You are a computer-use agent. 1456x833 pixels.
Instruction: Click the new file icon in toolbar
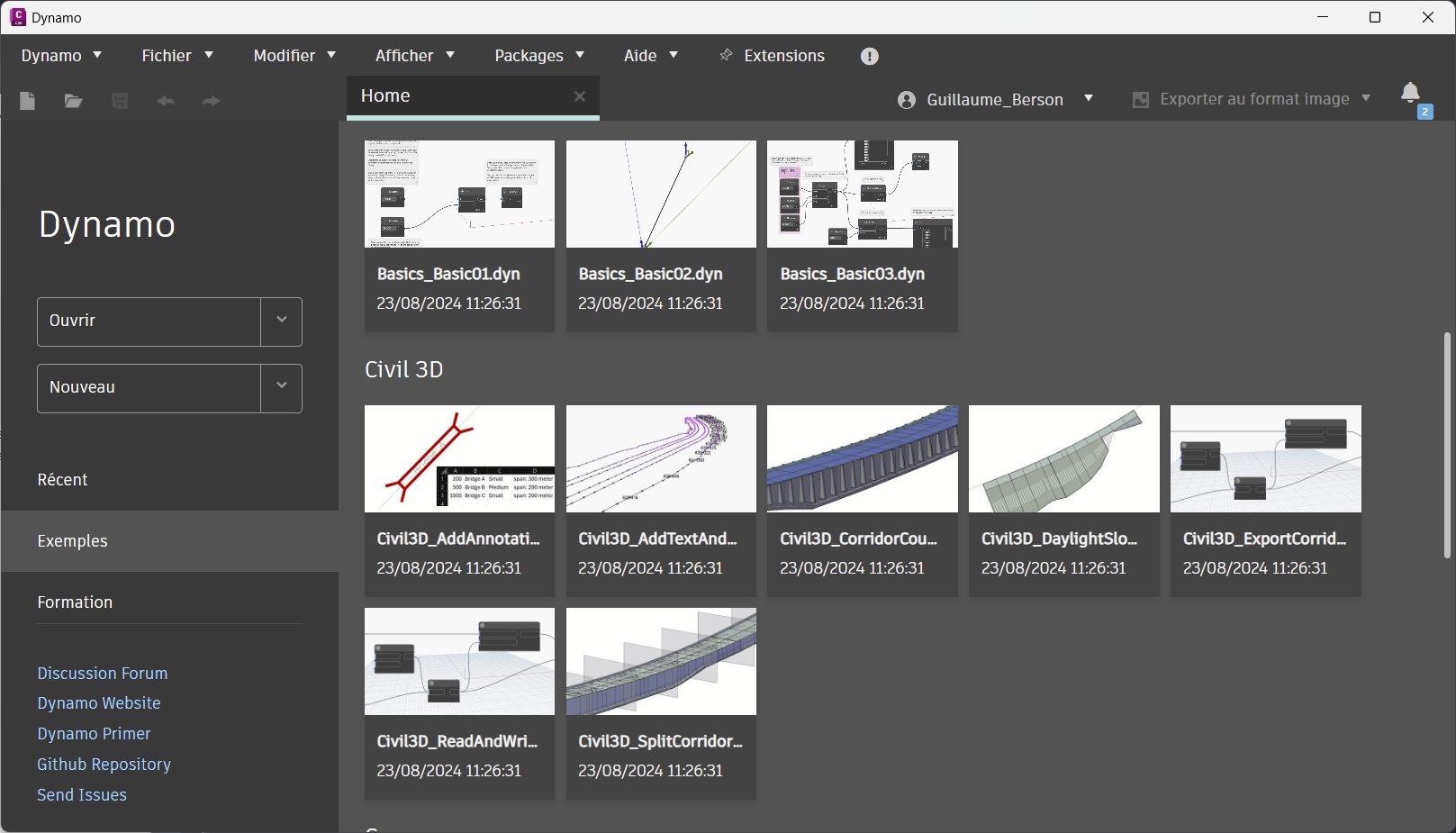click(27, 101)
